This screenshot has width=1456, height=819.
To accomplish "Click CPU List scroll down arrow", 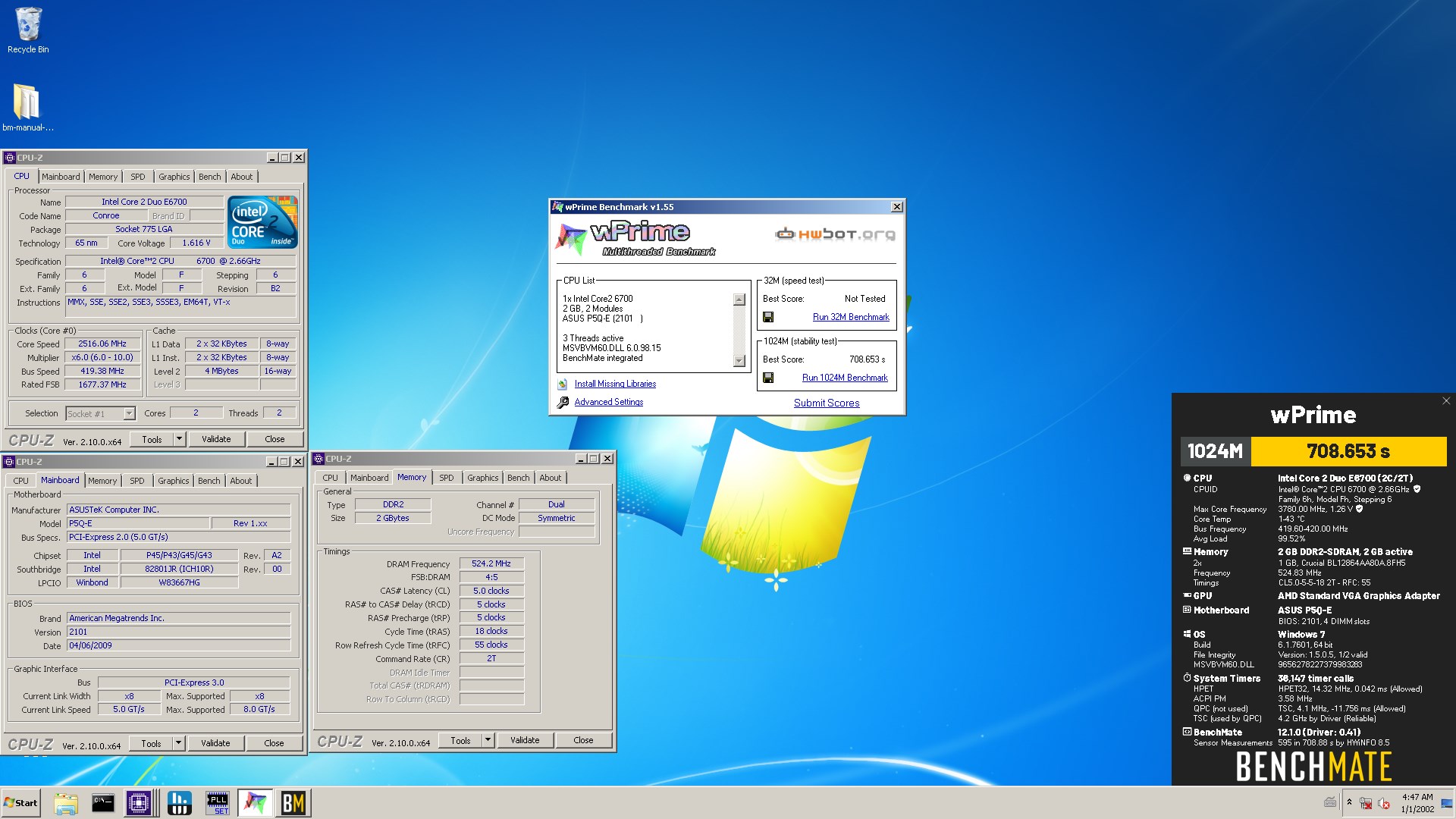I will pyautogui.click(x=739, y=361).
